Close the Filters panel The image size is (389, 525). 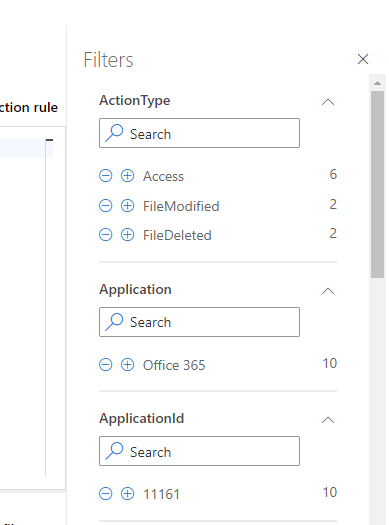(x=363, y=59)
